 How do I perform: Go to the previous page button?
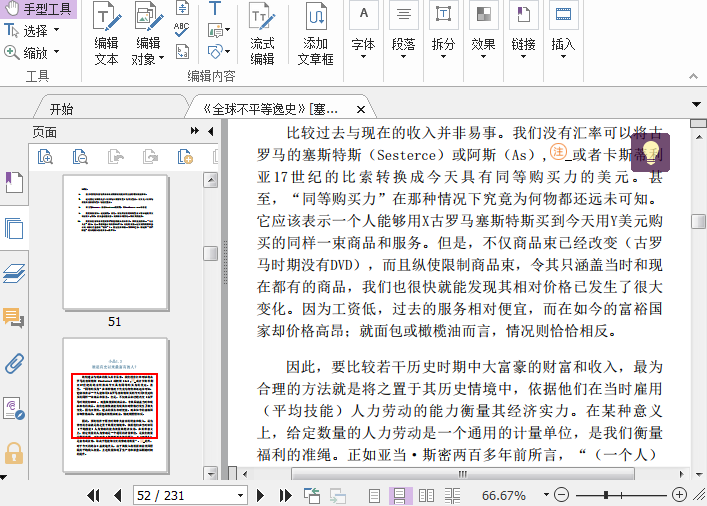[118, 496]
